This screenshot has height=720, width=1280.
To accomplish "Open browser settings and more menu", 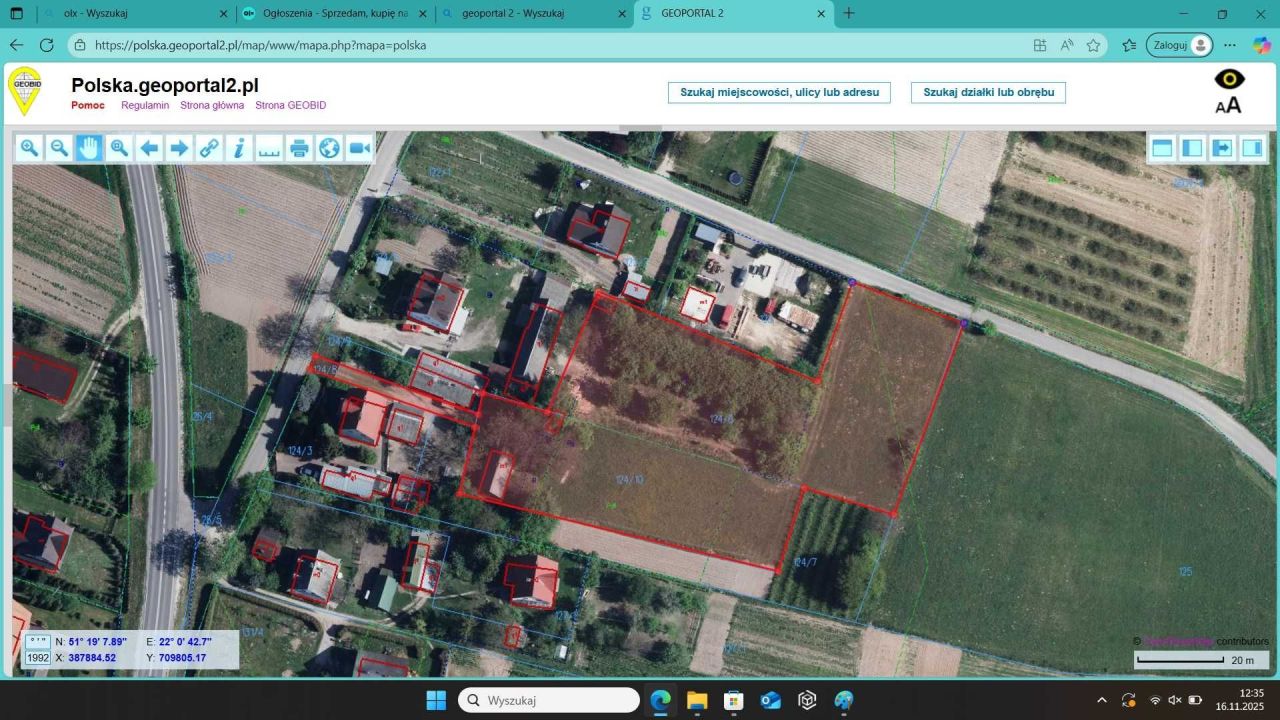I will (1230, 45).
